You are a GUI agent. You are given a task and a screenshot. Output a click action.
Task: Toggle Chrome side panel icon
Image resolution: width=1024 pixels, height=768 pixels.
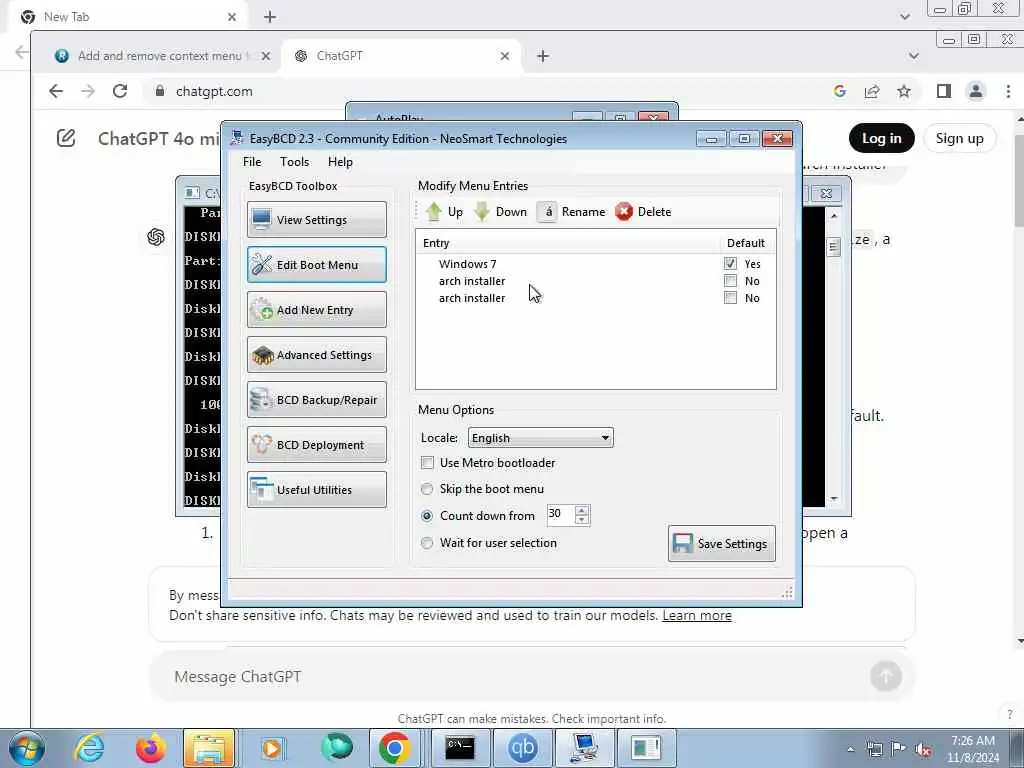(944, 91)
